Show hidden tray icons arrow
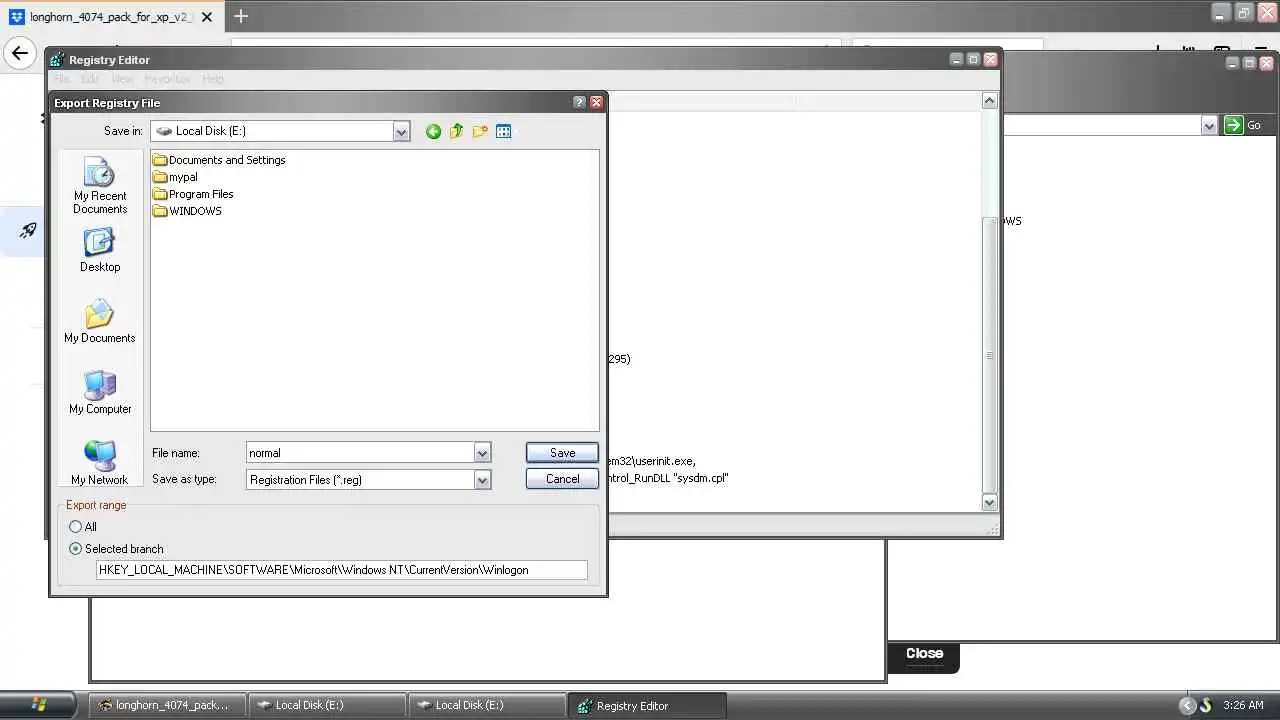The image size is (1280, 720). coord(1187,705)
